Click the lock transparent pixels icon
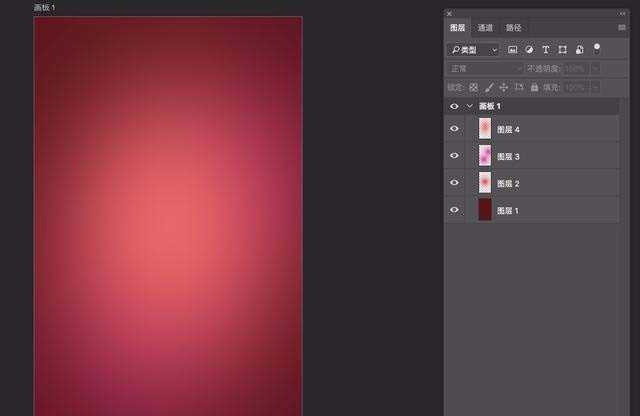This screenshot has width=640, height=416. pos(474,87)
